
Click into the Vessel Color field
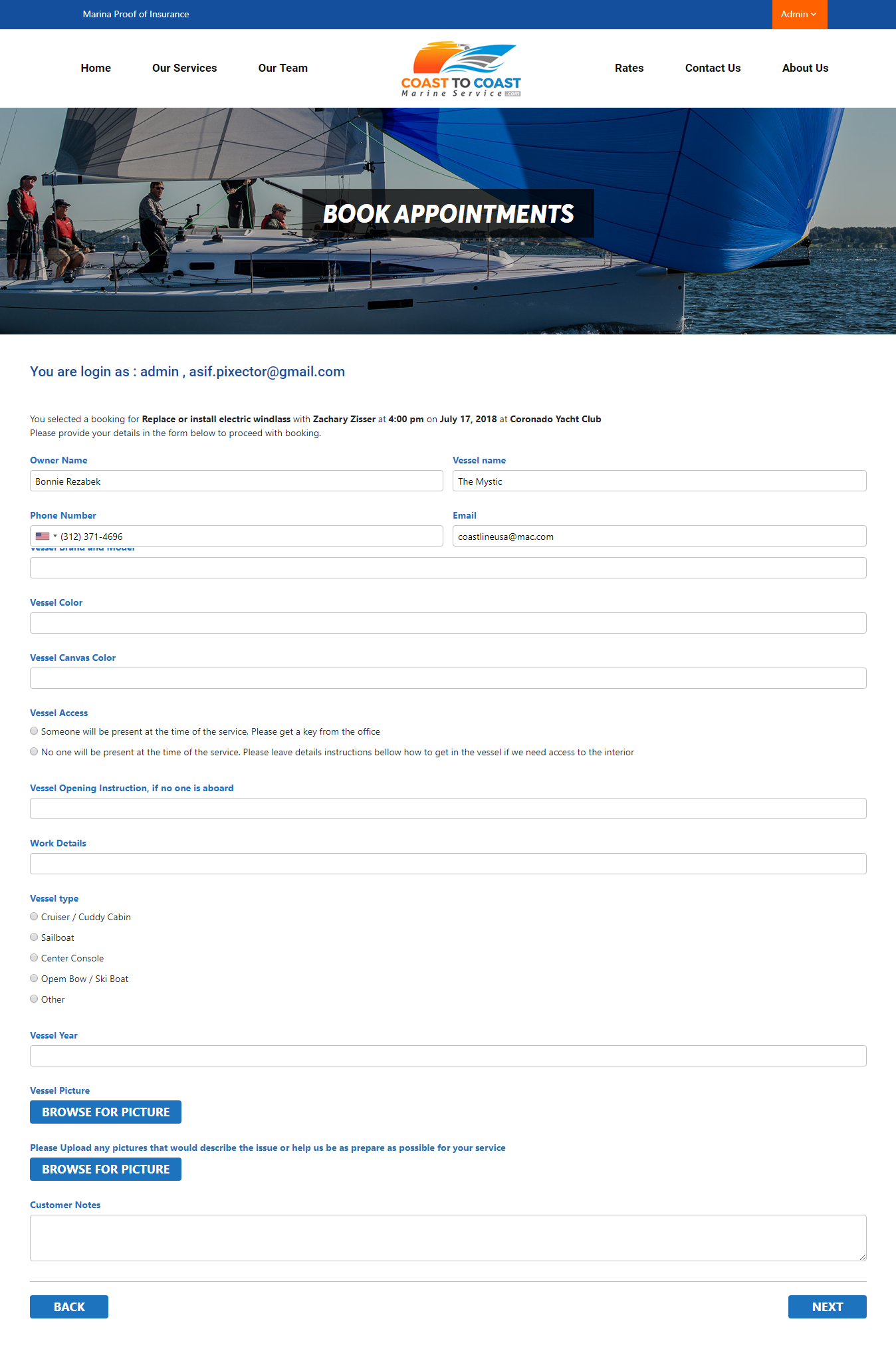448,623
